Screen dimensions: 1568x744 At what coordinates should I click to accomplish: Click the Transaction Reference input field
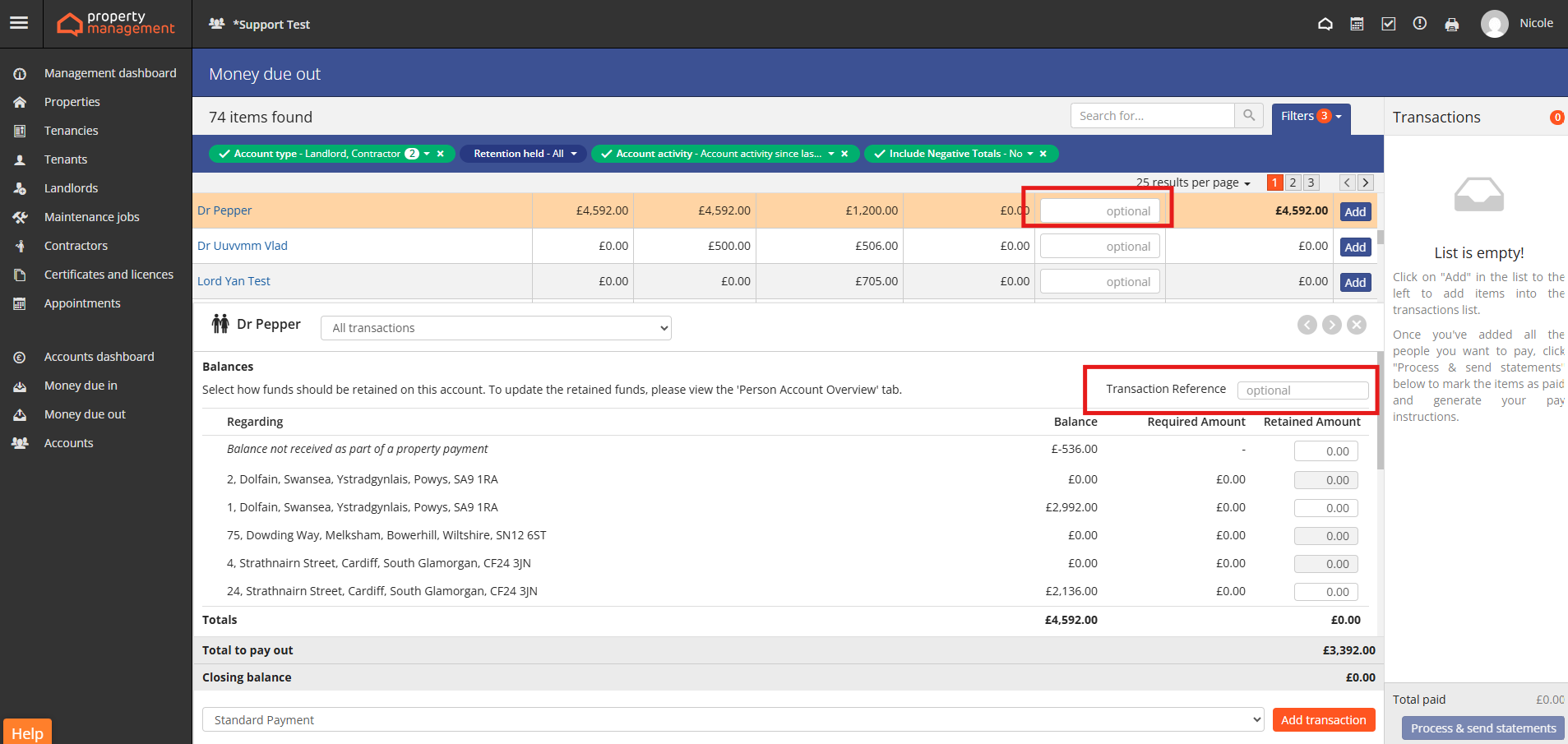1302,390
